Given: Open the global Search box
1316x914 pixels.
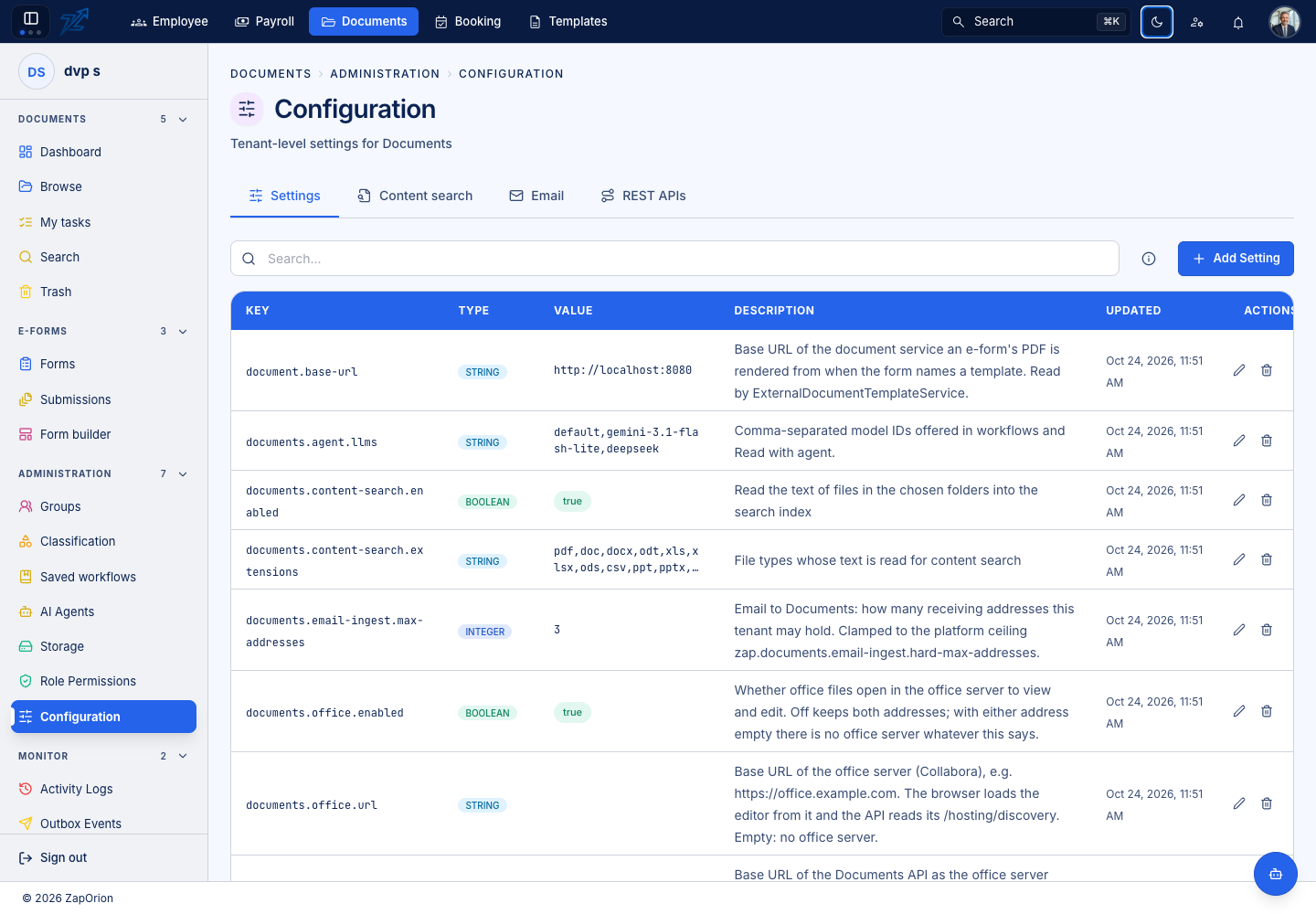Looking at the screenshot, I should 1036,22.
